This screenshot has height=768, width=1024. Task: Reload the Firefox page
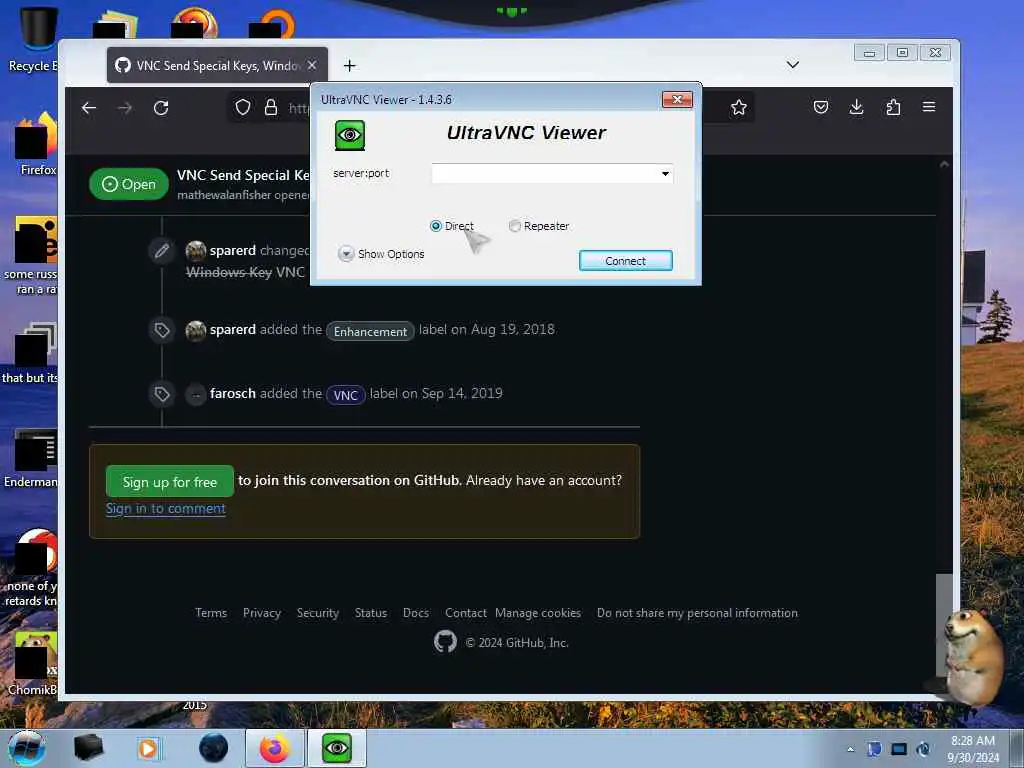[x=161, y=108]
